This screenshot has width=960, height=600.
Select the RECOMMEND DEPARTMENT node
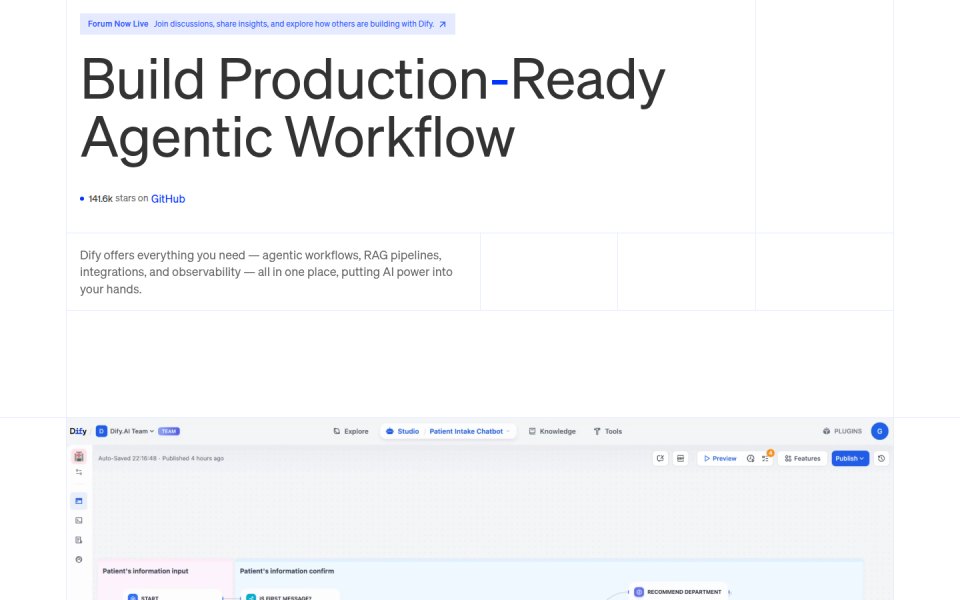[x=678, y=591]
